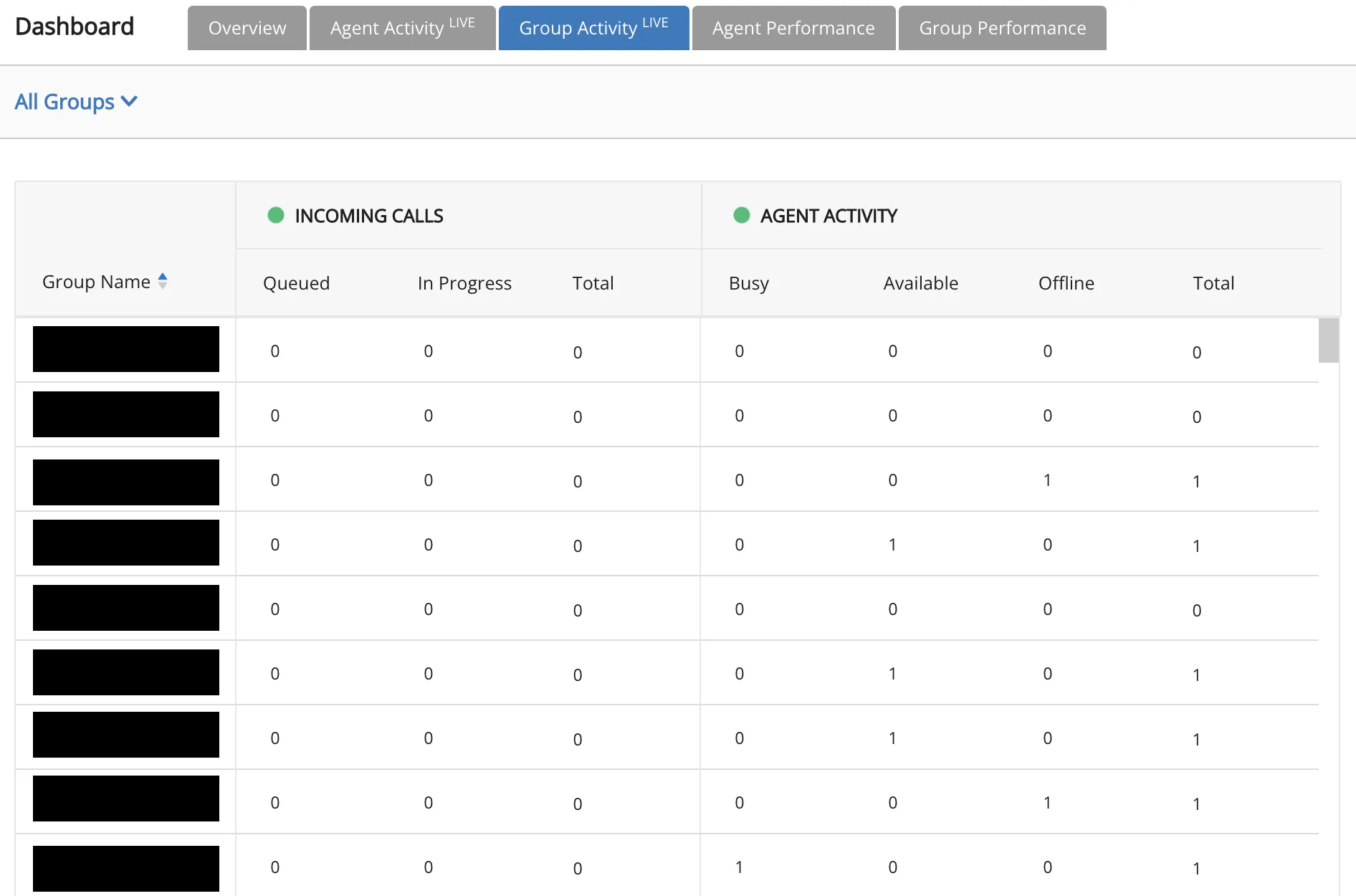The width and height of the screenshot is (1356, 896).
Task: Expand the All Groups dropdown
Action: [76, 102]
